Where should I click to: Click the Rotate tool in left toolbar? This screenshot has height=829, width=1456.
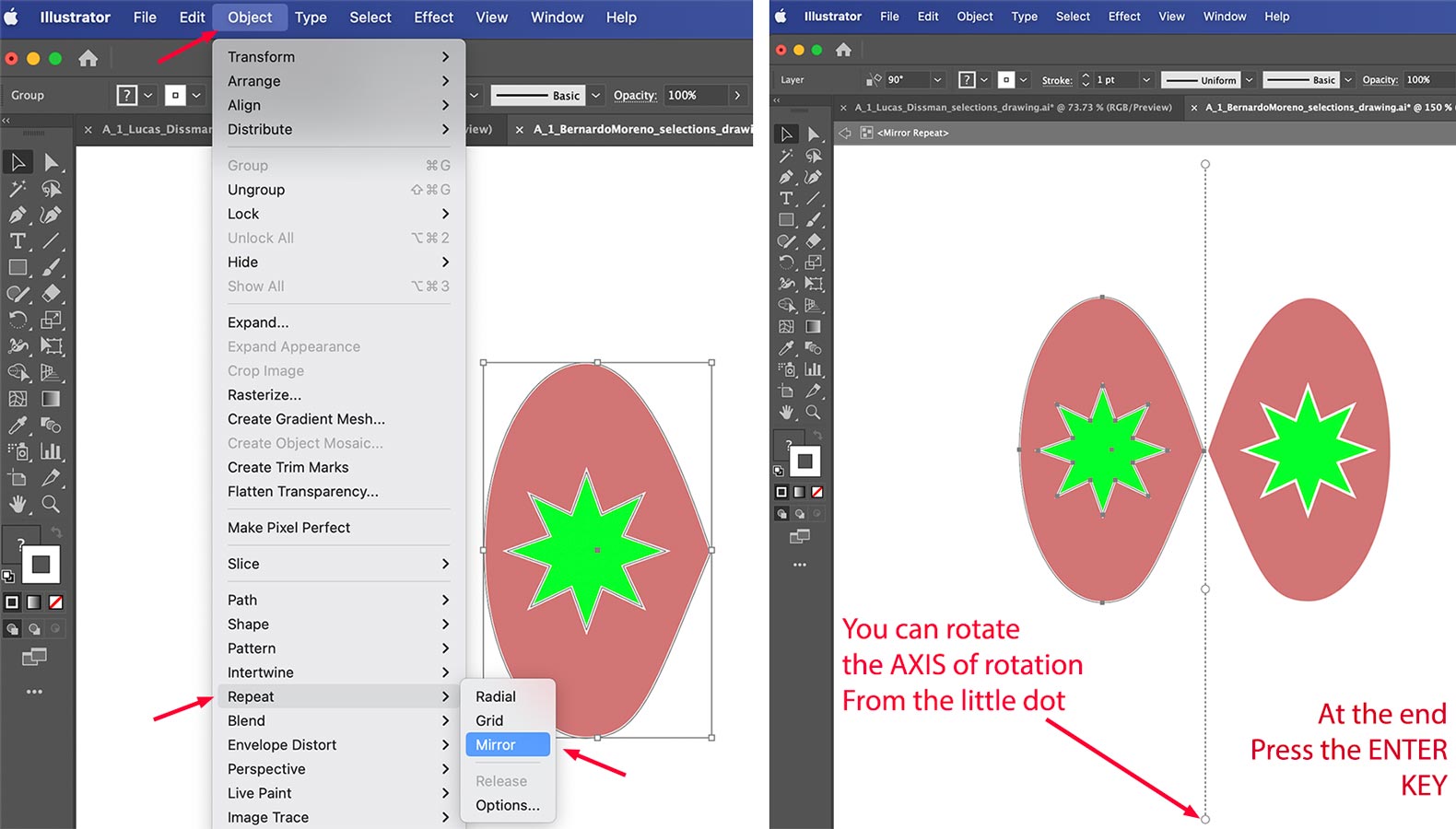[x=18, y=321]
